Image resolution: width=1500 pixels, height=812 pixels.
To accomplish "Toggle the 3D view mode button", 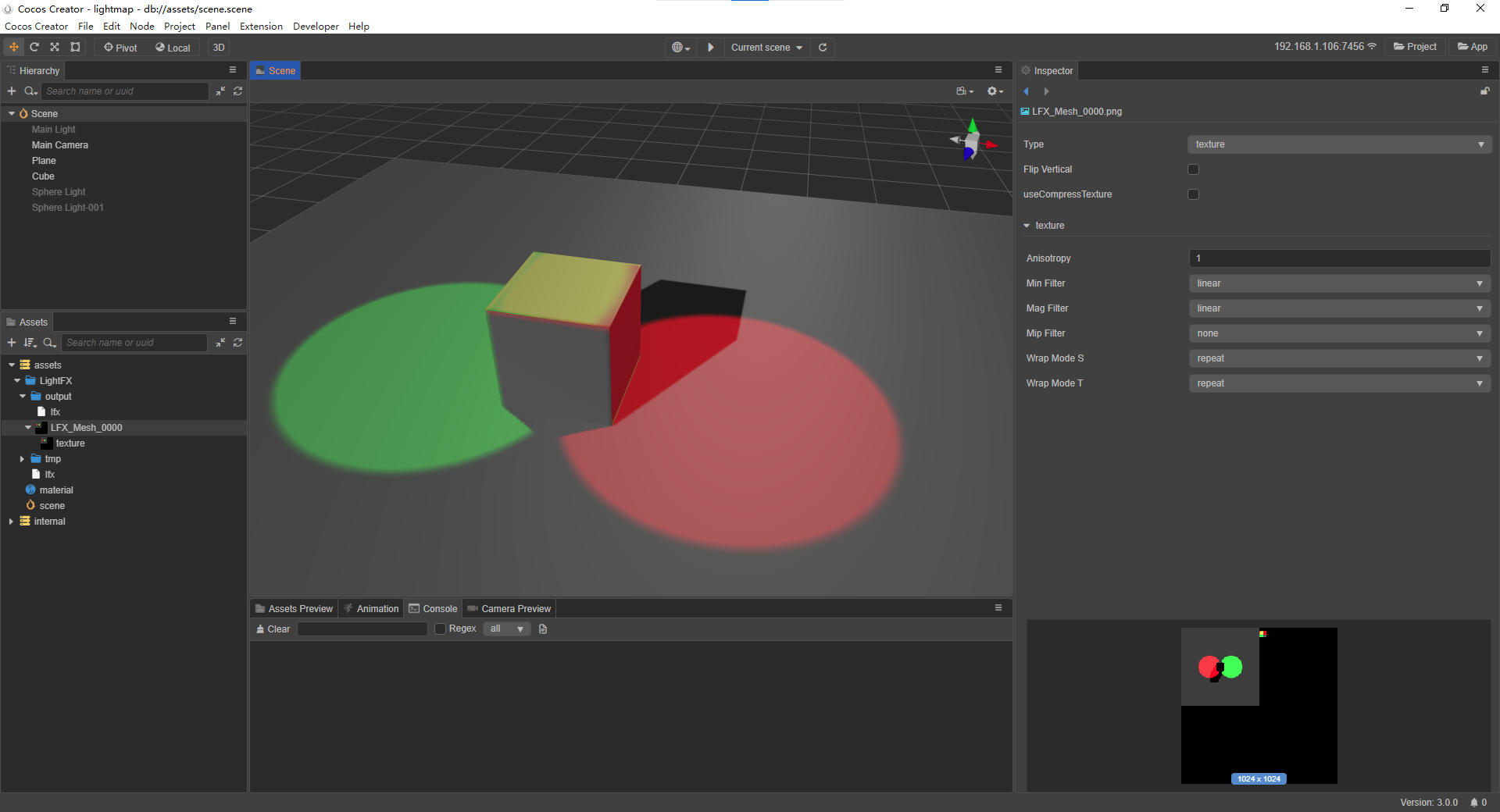I will (x=219, y=48).
